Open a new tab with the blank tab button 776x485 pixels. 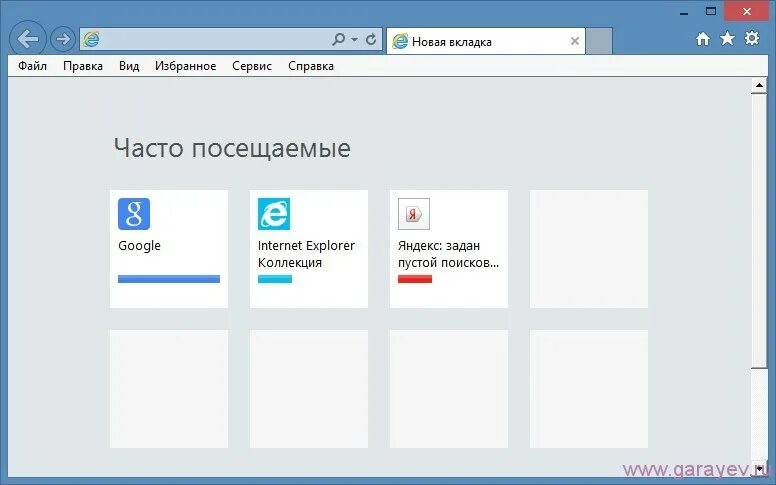599,41
